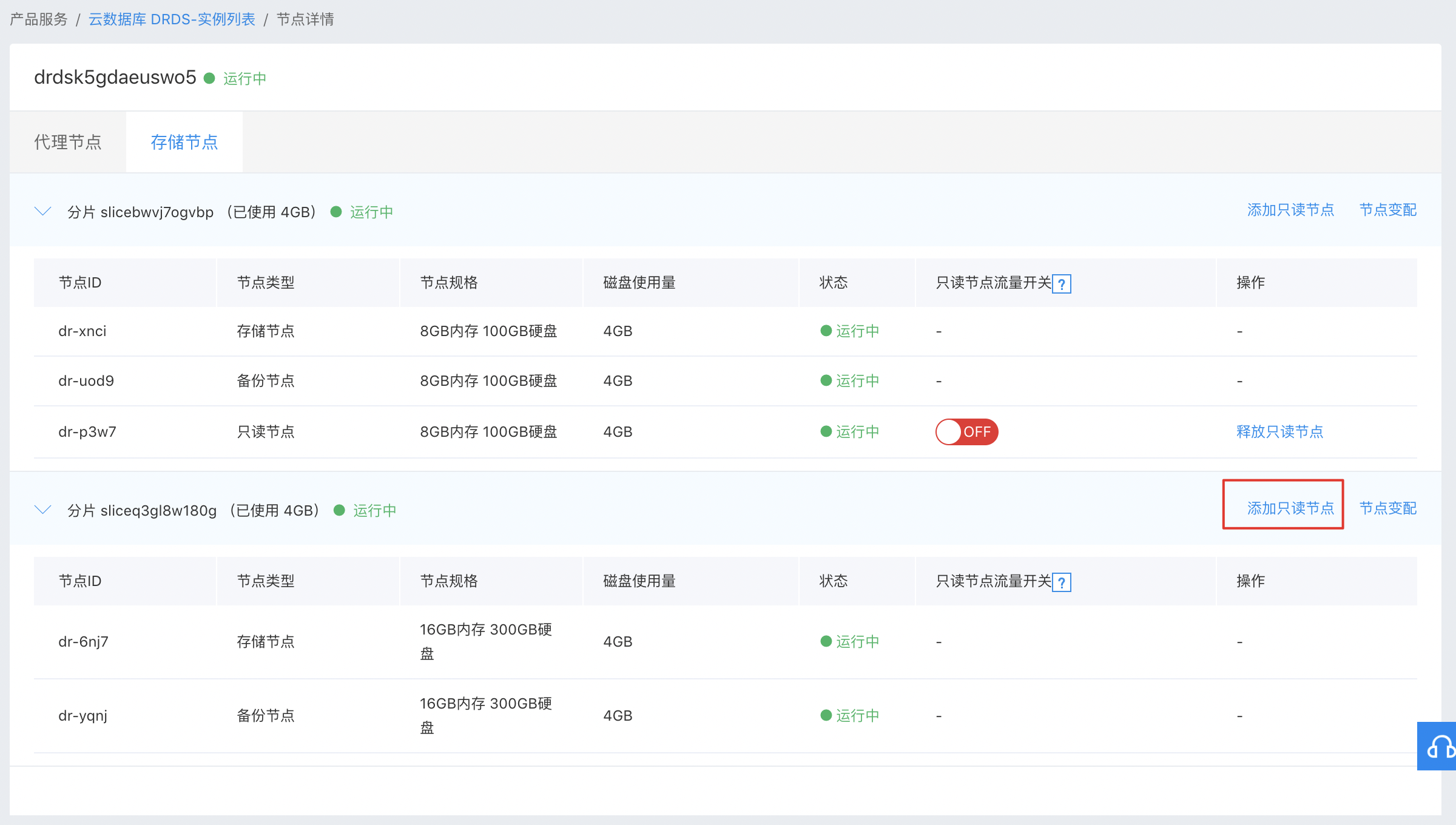Click 备份节点 type in dr-uod9 row
1456x825 pixels.
point(266,381)
